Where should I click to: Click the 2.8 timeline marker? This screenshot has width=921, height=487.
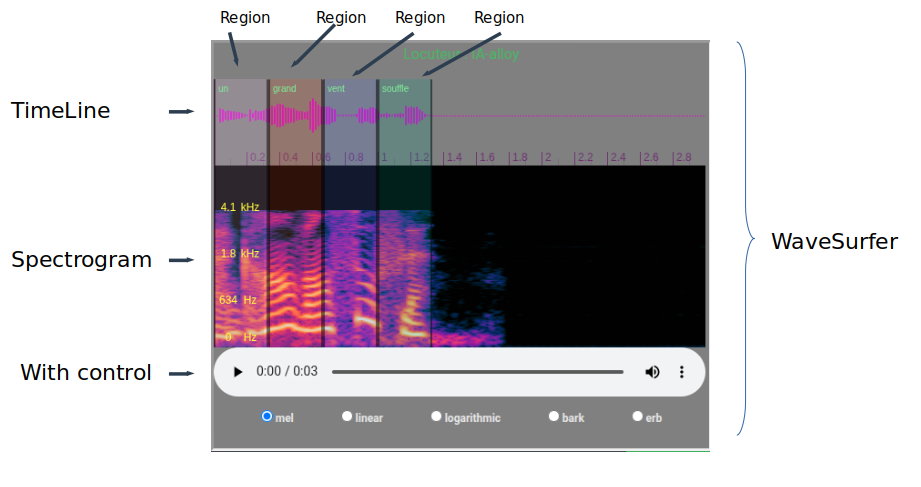[683, 158]
